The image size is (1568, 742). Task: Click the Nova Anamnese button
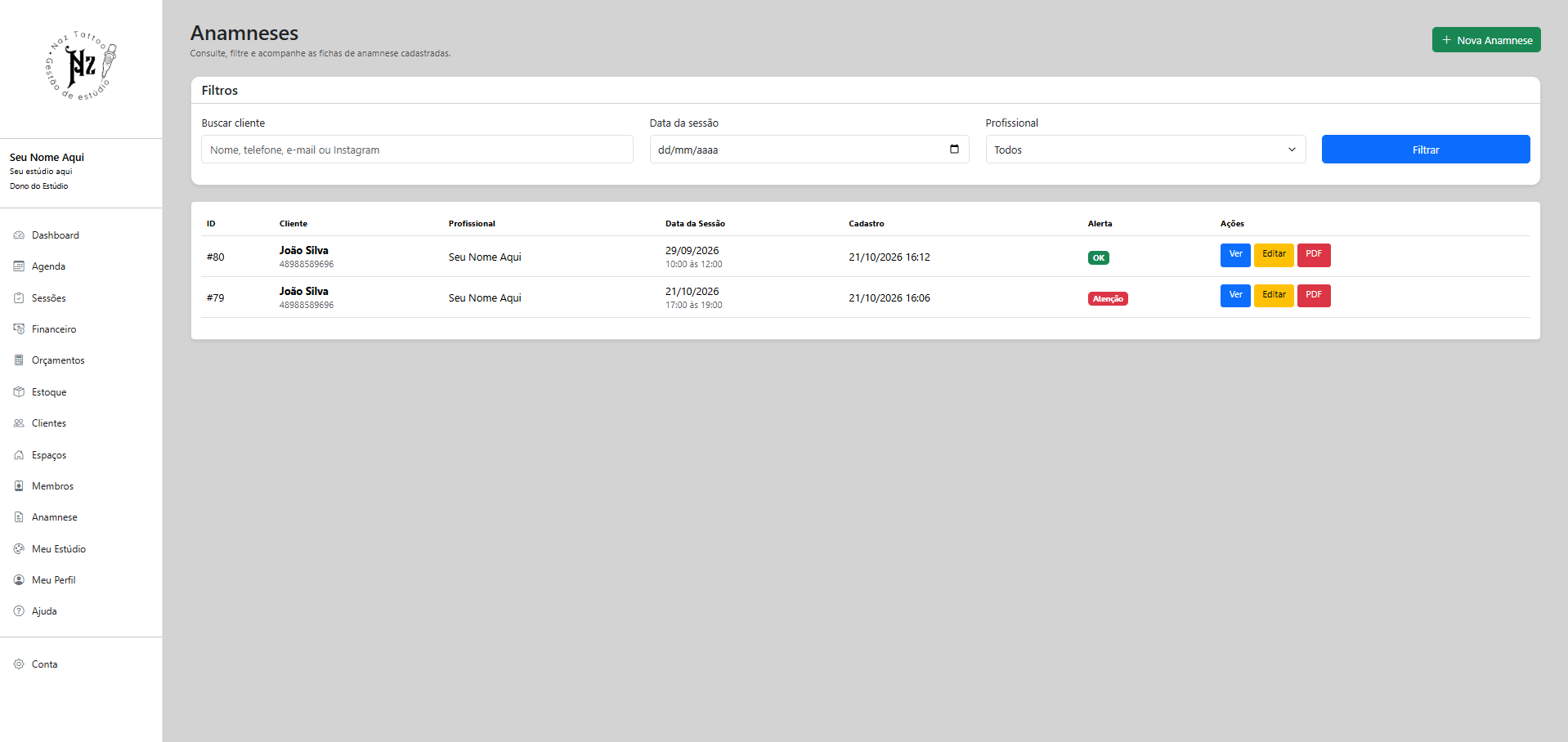[1486, 40]
